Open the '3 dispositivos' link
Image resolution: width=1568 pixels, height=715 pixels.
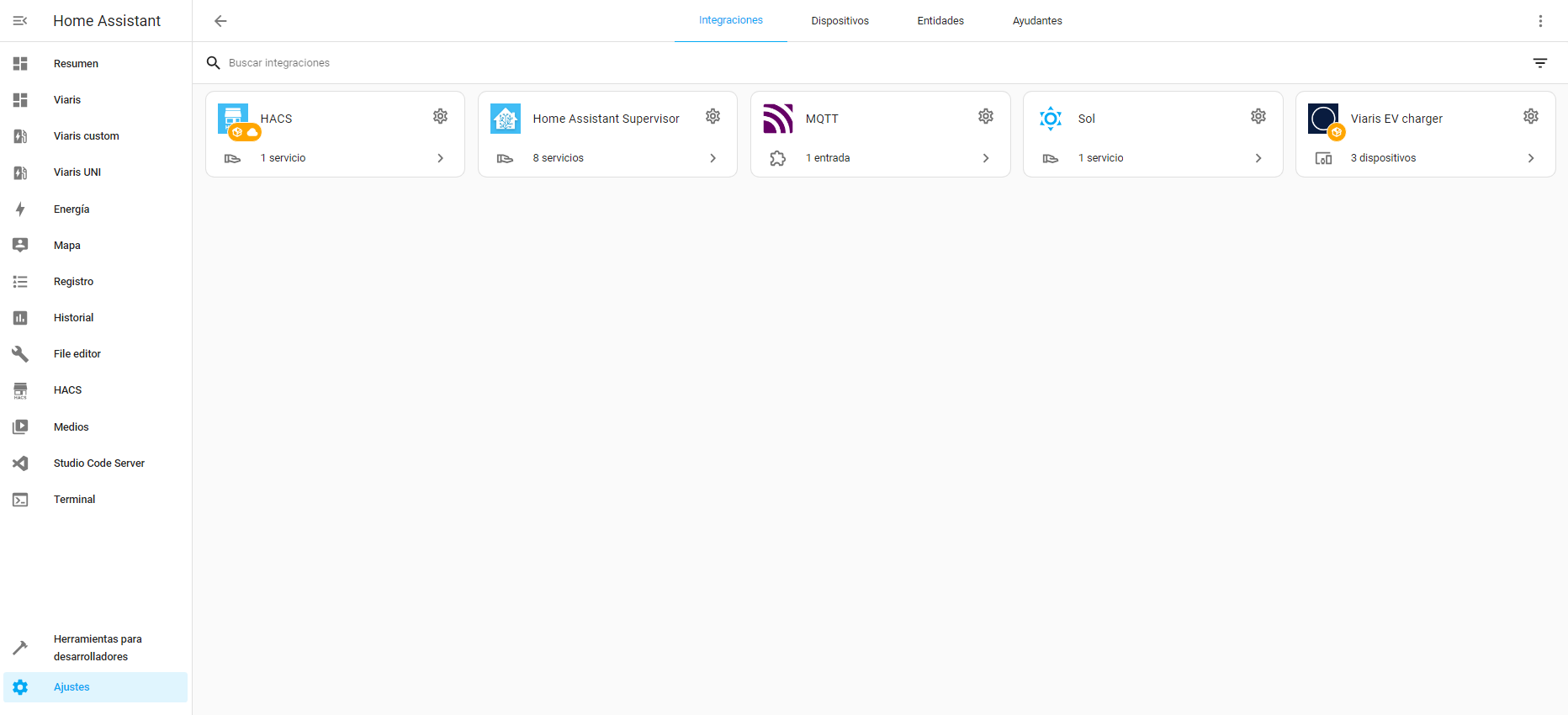(x=1384, y=158)
